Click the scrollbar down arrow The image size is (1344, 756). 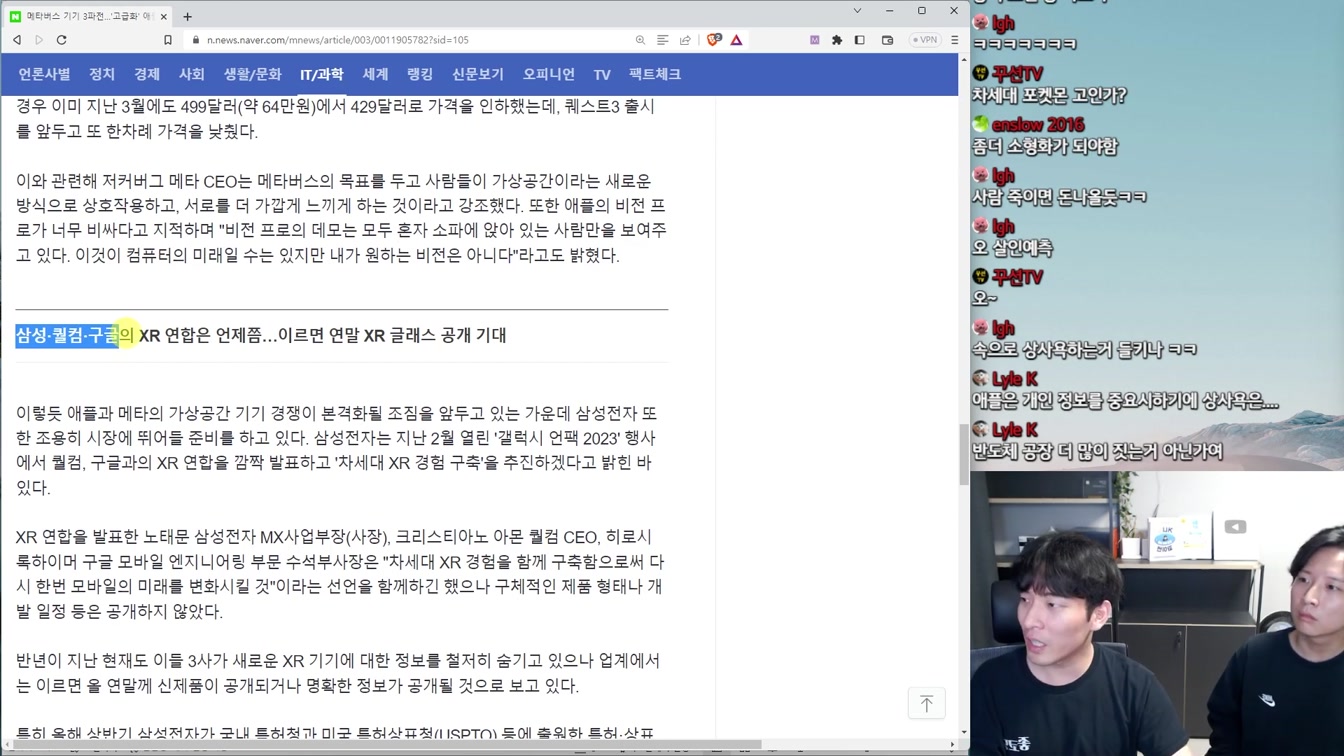964,733
